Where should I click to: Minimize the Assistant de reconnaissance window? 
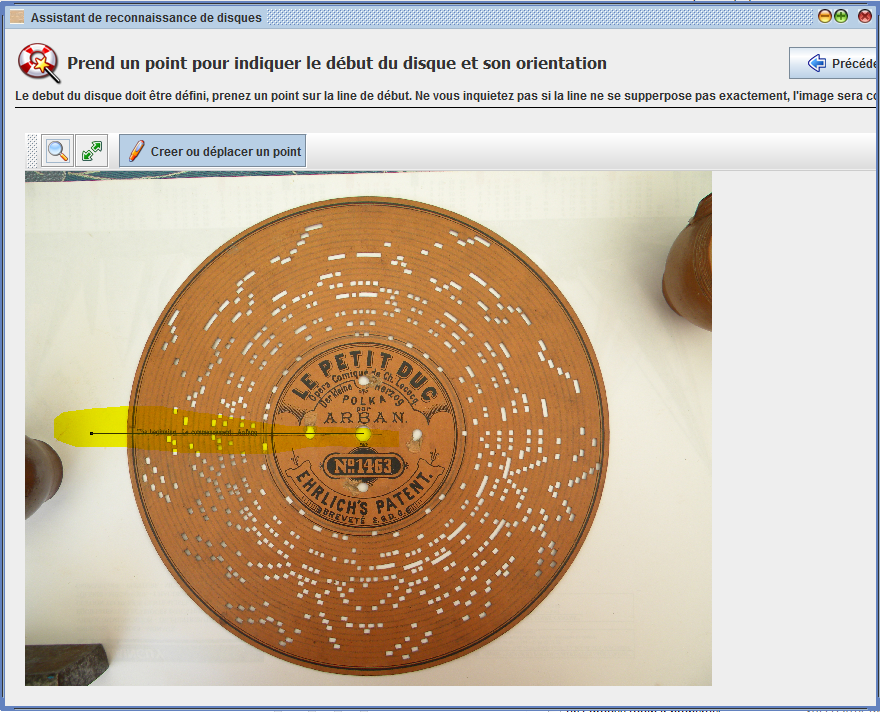point(825,17)
